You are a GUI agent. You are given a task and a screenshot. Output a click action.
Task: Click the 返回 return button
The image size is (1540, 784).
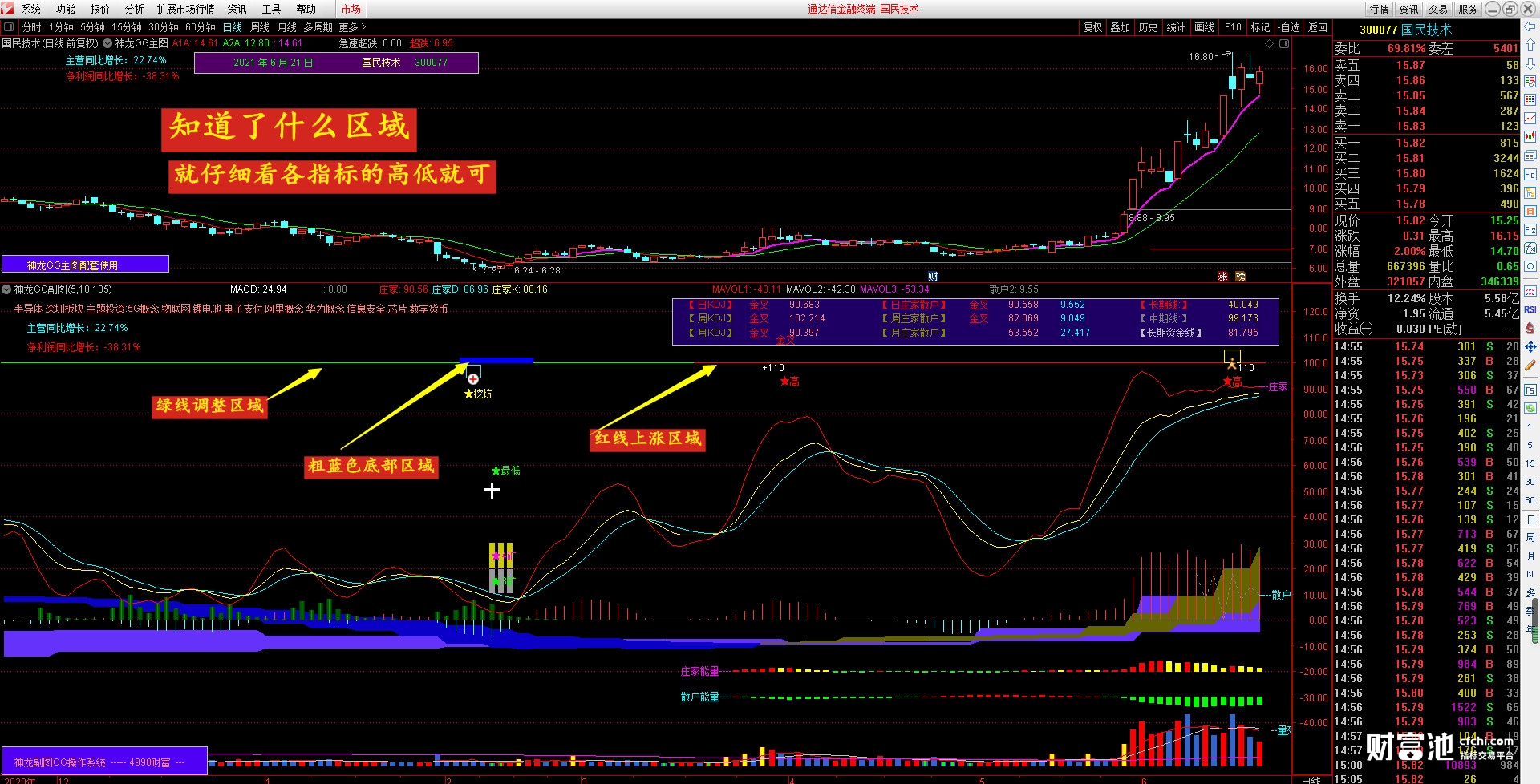click(1318, 27)
